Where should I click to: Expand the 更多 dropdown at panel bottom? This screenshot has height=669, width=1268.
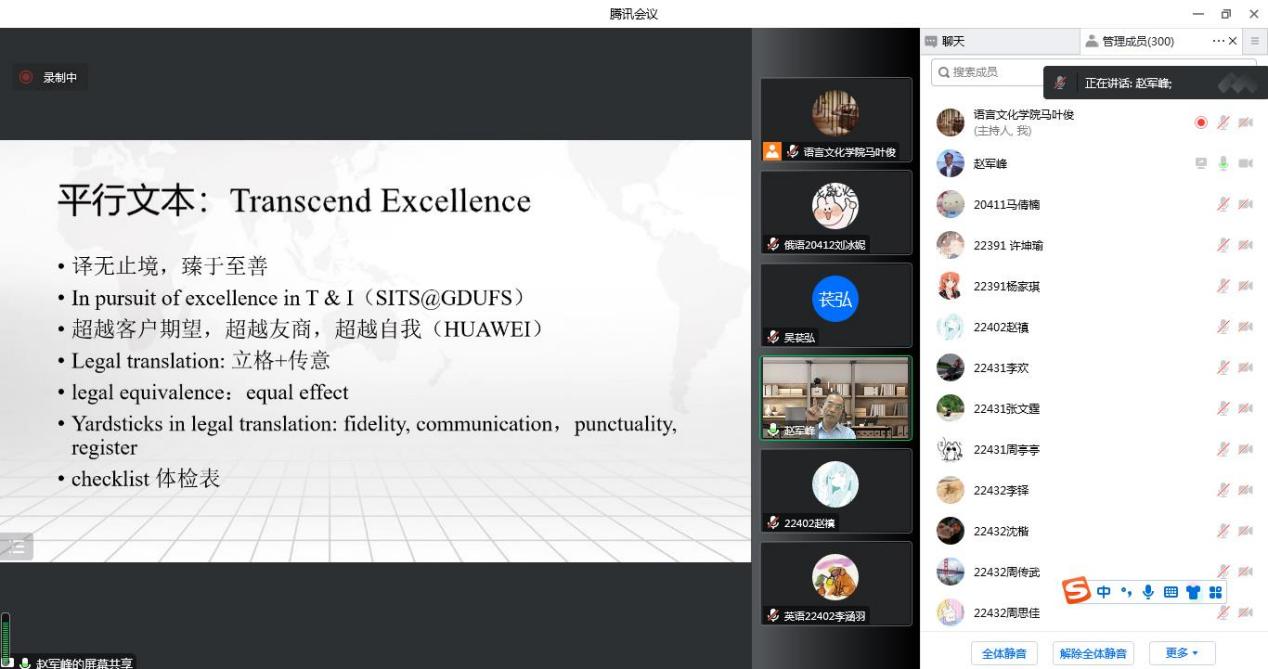1181,653
